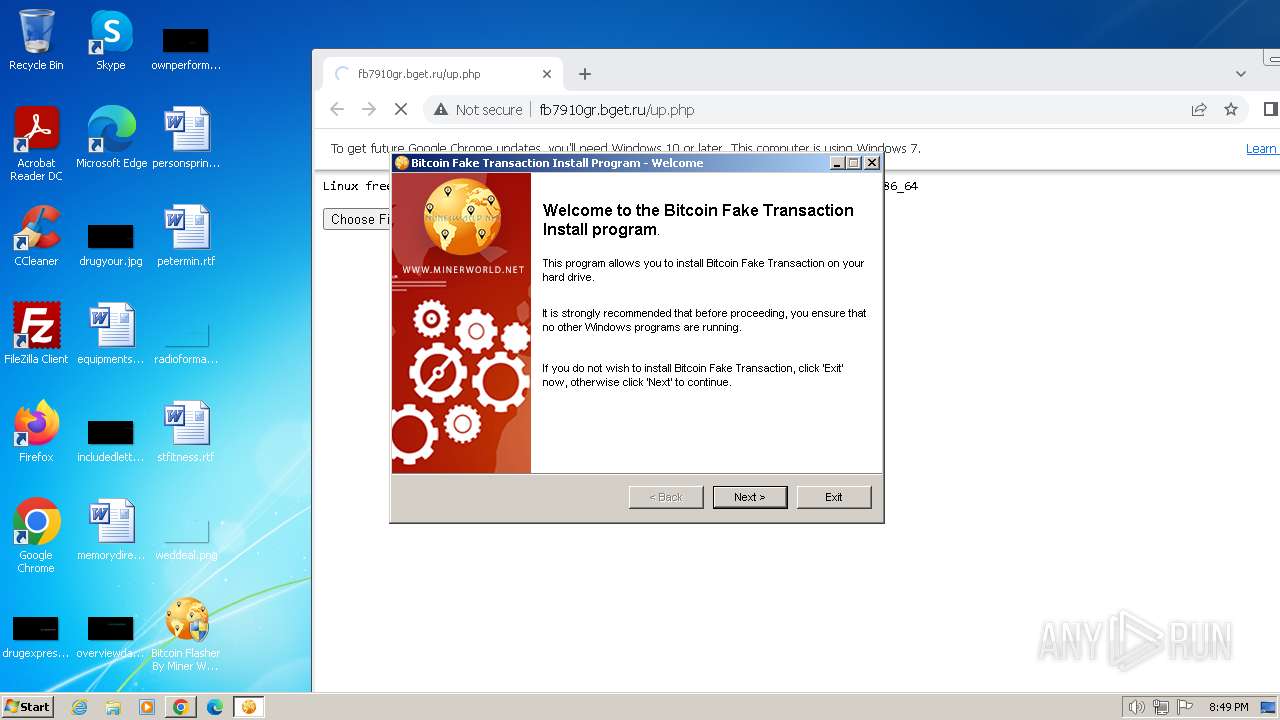Open memorydire document on desktop
The height and width of the screenshot is (720, 1280).
point(111,530)
